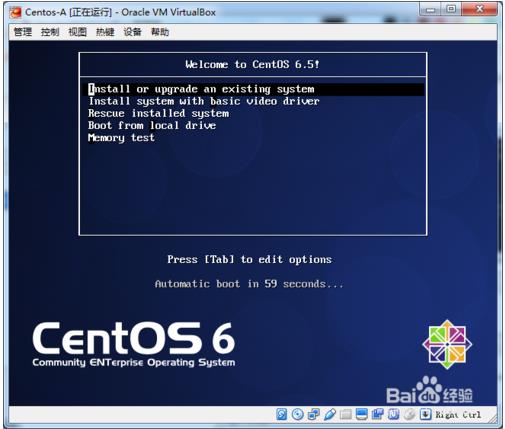Click the keyboard capture arrow icon
The height and width of the screenshot is (429, 505).
point(425,414)
